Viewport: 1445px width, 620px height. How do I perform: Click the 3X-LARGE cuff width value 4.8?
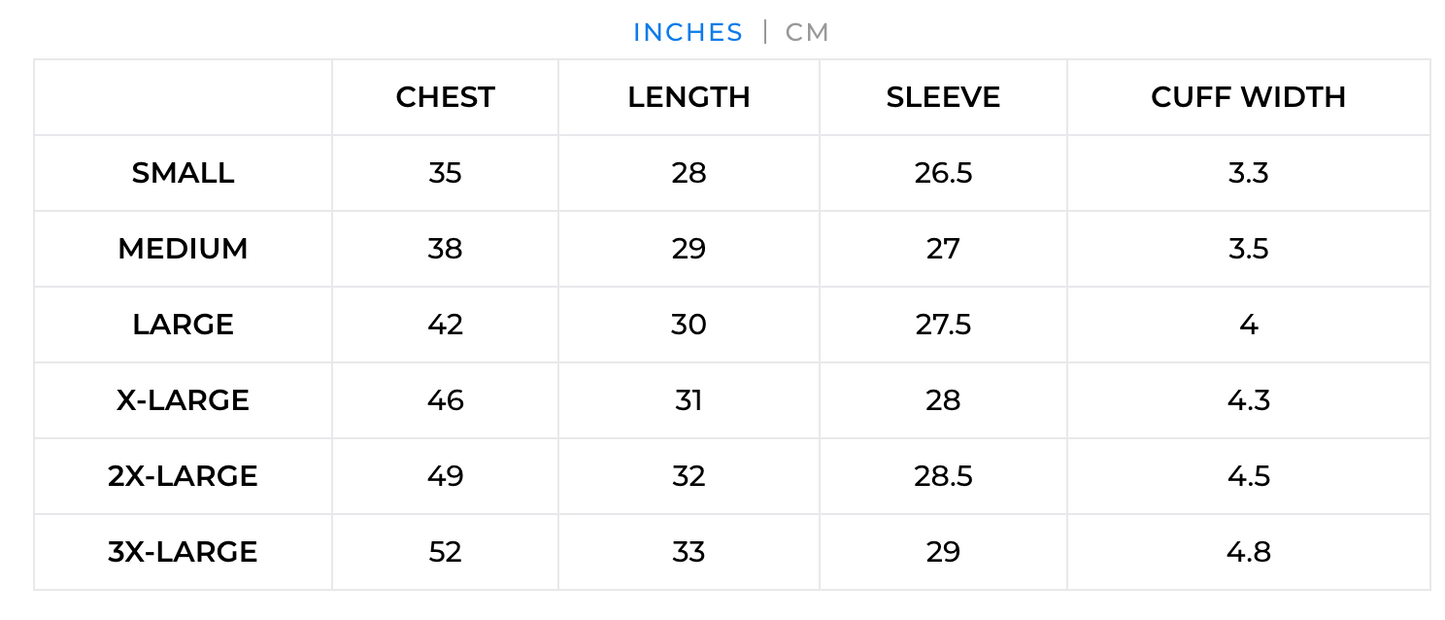tap(1248, 552)
